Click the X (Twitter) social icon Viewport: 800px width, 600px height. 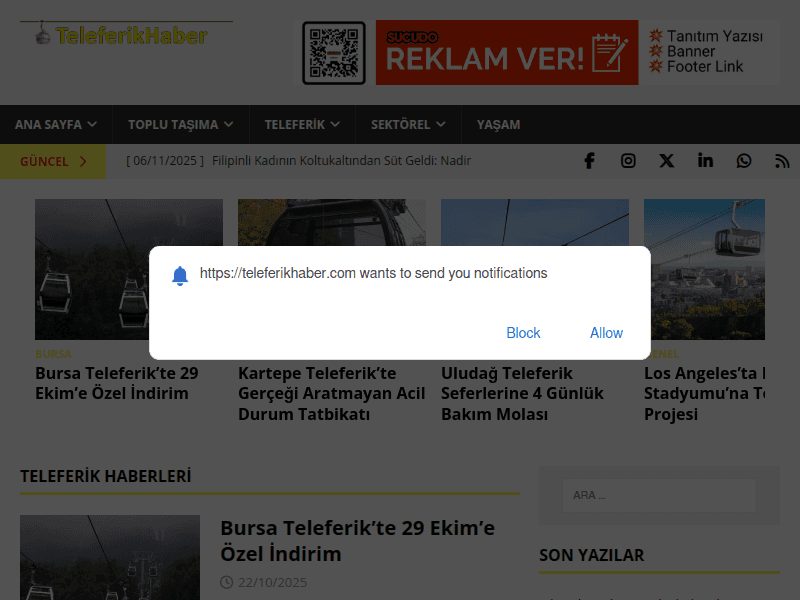pos(666,160)
